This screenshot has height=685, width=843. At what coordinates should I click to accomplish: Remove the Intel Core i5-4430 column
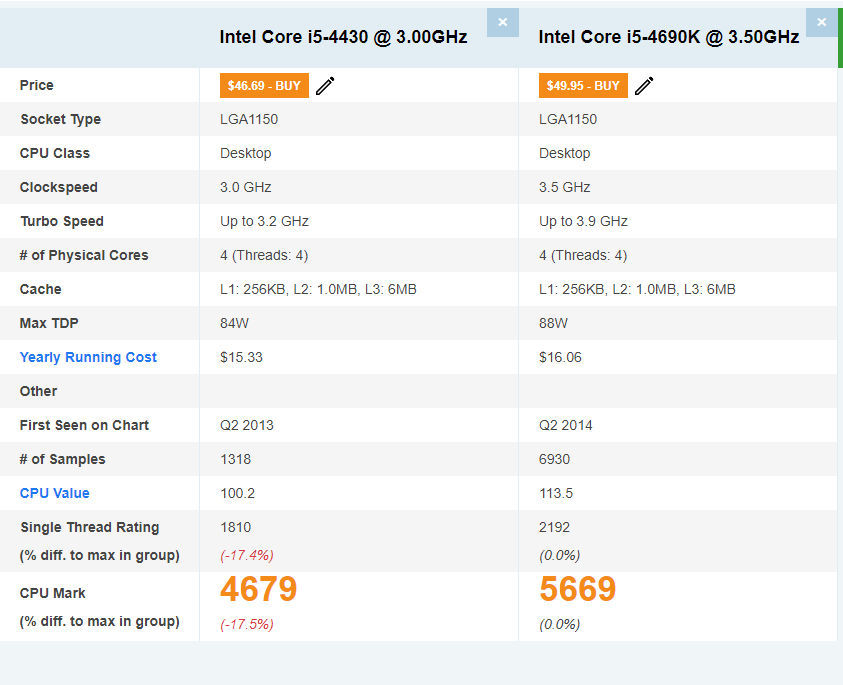[502, 22]
